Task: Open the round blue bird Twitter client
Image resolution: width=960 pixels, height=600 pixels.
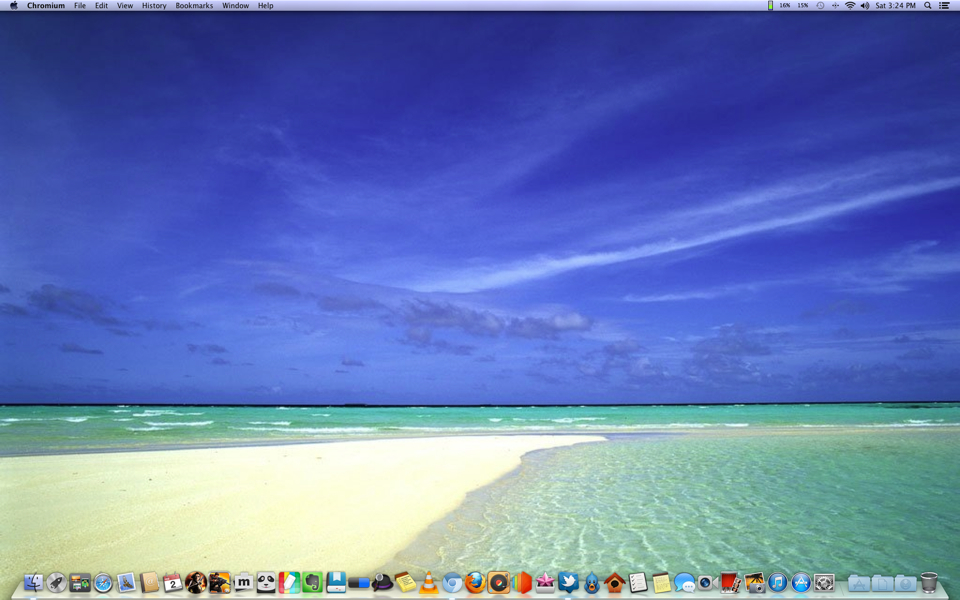Action: (x=591, y=582)
